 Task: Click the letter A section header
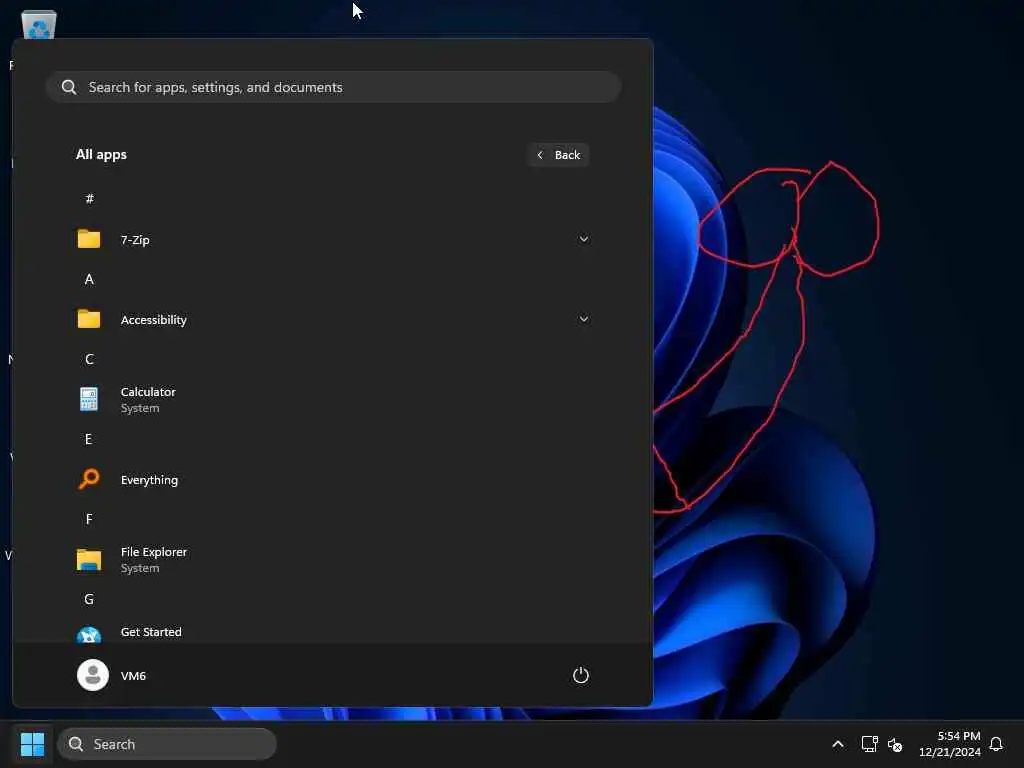coord(89,279)
